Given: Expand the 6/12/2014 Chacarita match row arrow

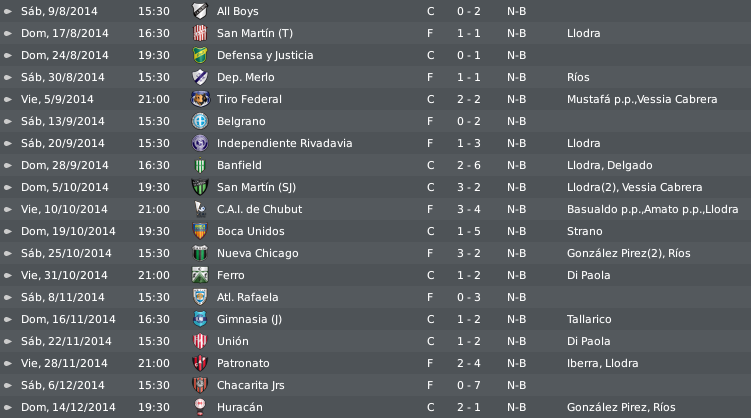Looking at the screenshot, I should [x=8, y=385].
